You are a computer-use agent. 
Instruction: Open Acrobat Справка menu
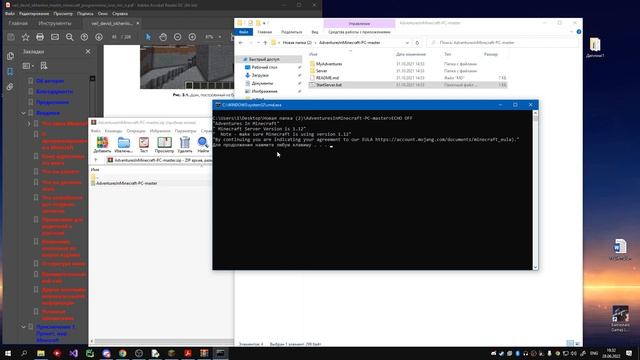point(120,13)
